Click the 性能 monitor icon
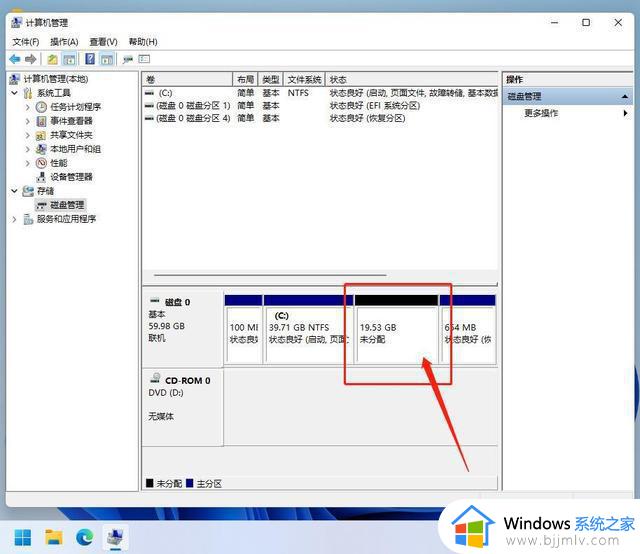The image size is (640, 554). 41,163
